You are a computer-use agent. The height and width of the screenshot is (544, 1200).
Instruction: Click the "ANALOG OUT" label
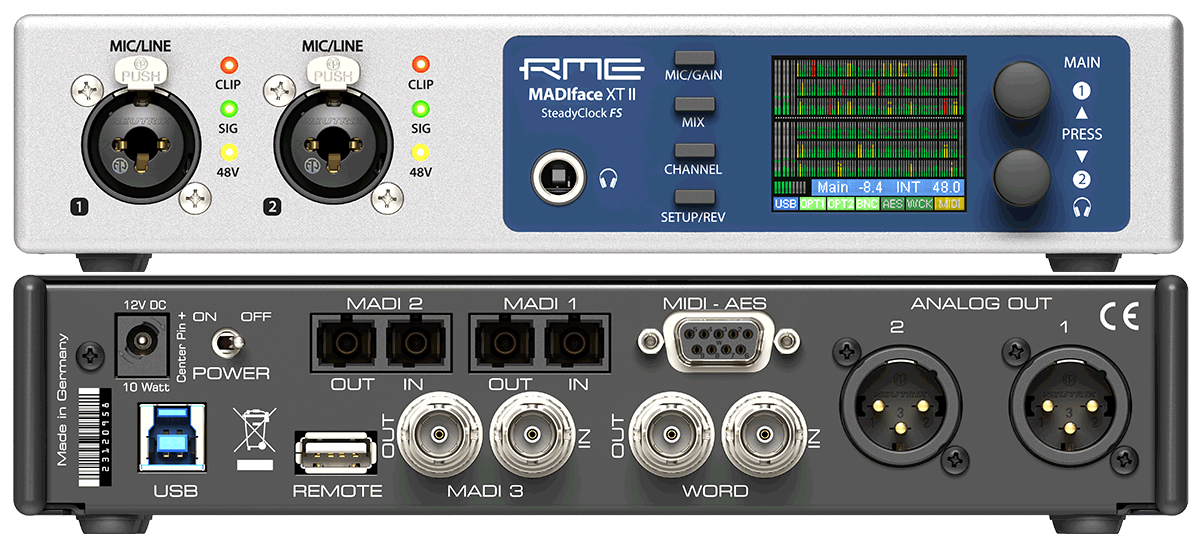980,303
